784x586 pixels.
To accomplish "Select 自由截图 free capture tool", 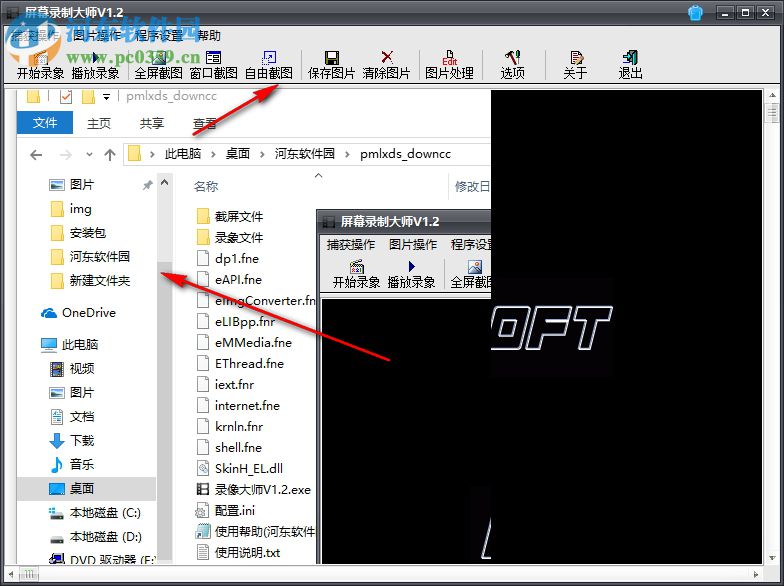I will coord(268,66).
